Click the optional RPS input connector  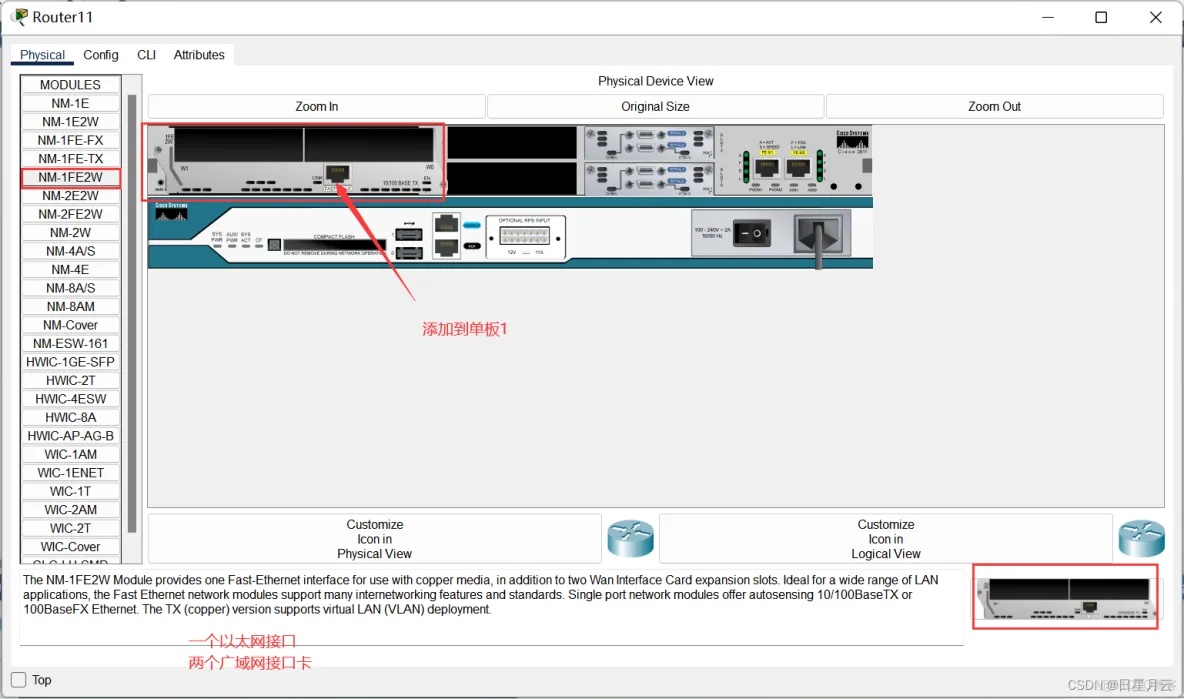click(525, 236)
